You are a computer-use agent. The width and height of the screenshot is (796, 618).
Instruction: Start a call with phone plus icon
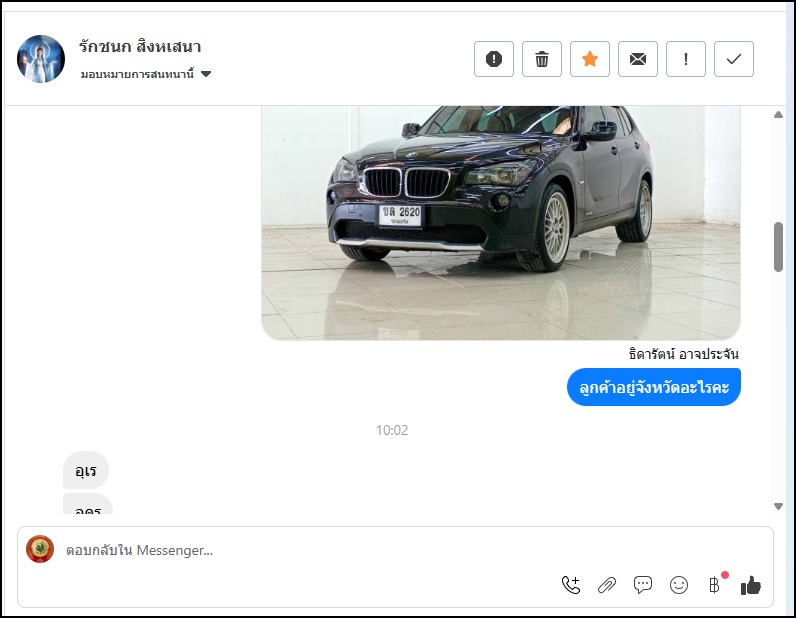[571, 585]
